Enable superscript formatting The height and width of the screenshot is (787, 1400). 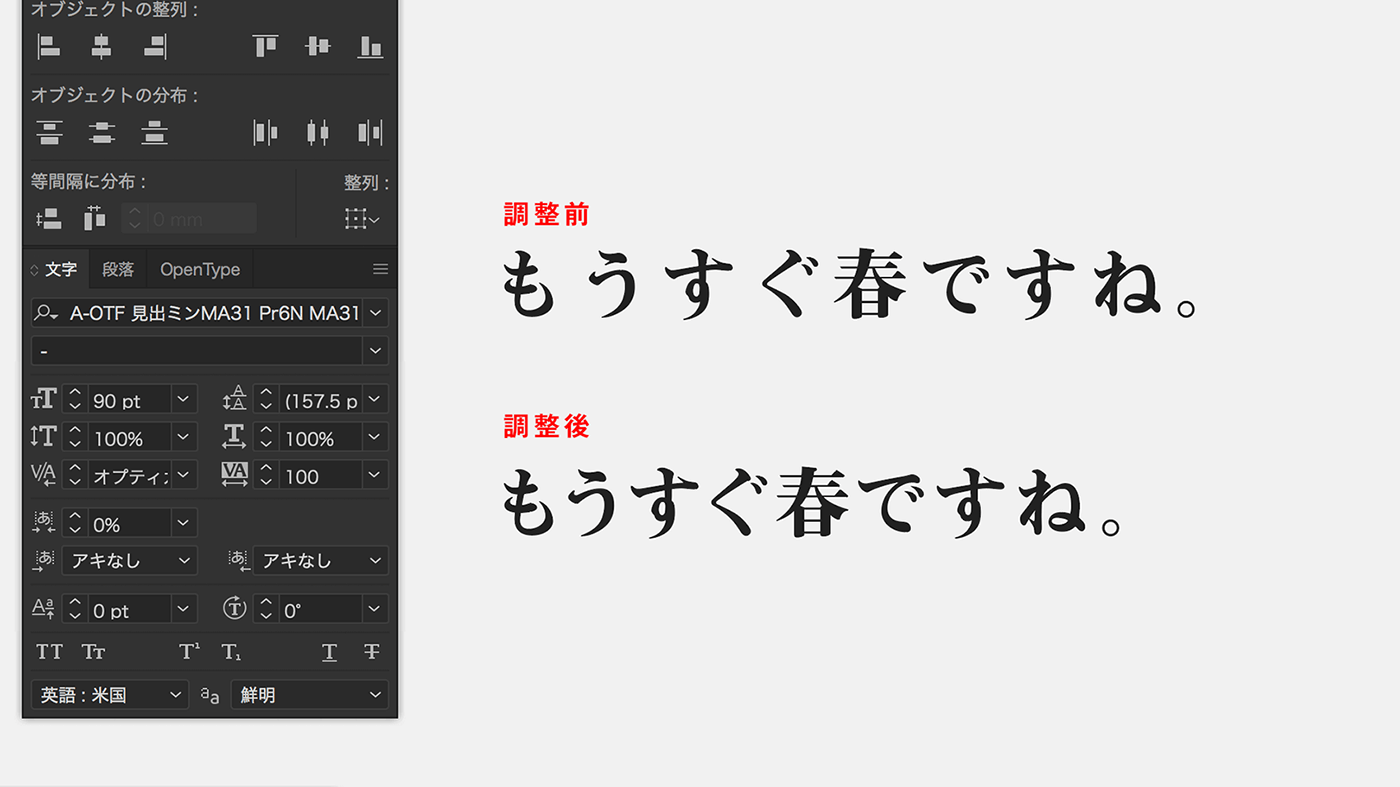188,650
